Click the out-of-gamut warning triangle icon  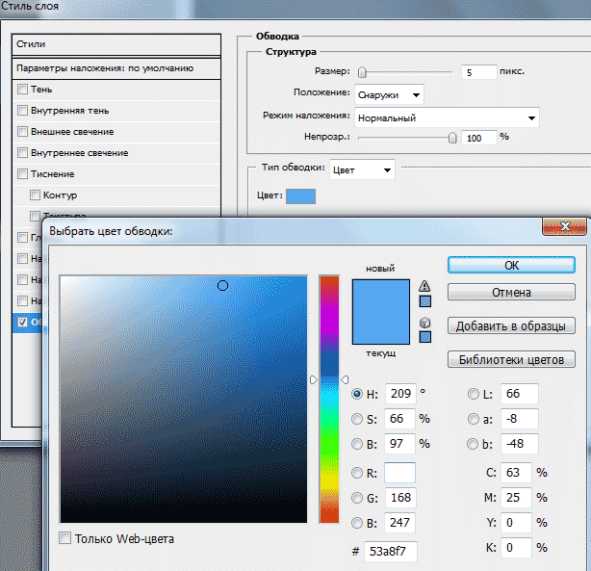[424, 286]
